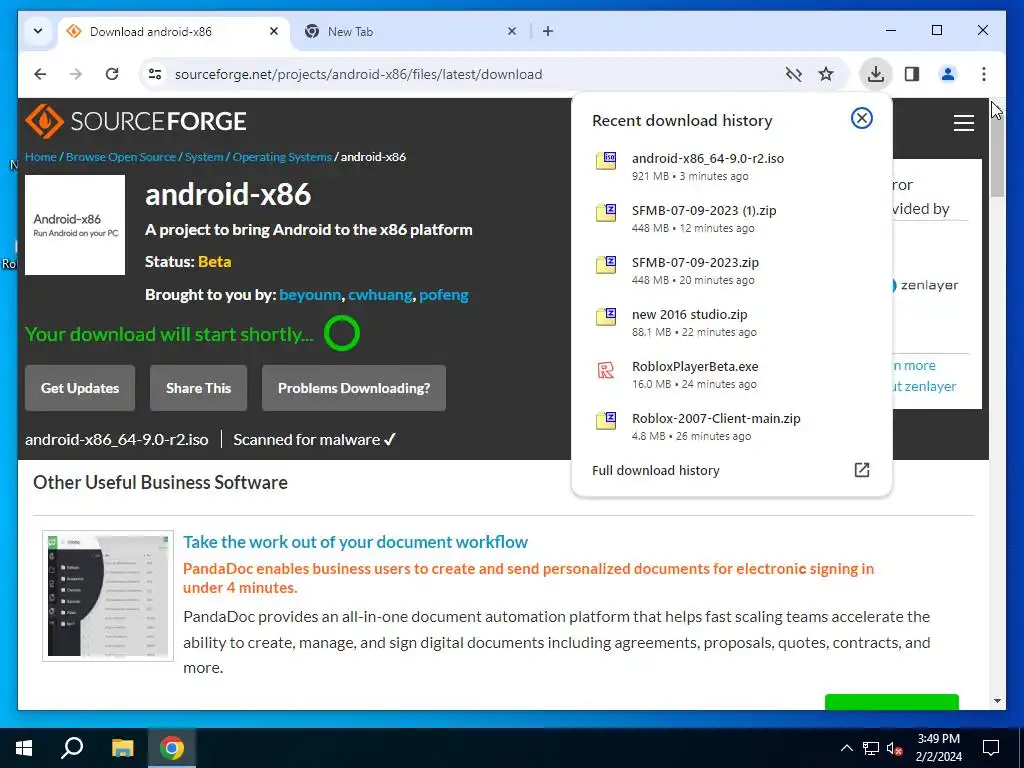Click the eye-slash tracking protection icon
Image resolution: width=1024 pixels, height=768 pixels.
click(793, 74)
